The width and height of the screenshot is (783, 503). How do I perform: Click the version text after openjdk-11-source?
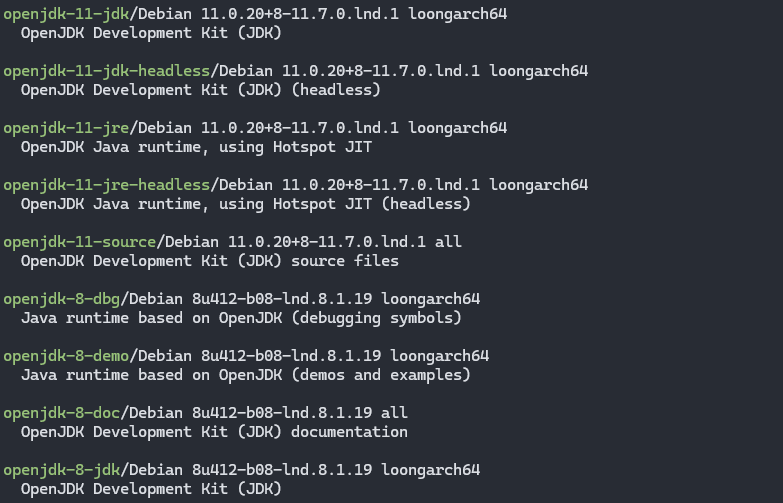tap(331, 242)
